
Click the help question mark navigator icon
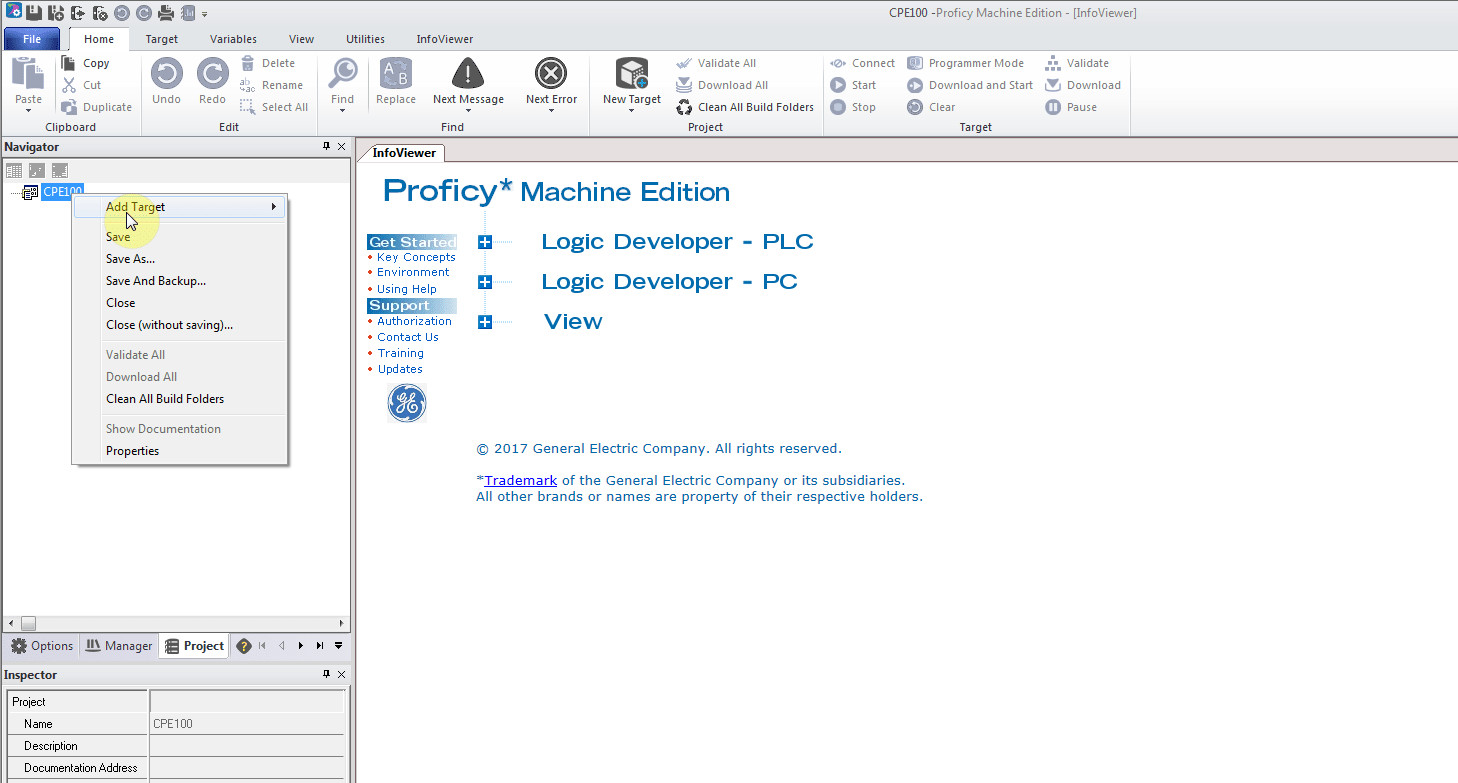243,646
